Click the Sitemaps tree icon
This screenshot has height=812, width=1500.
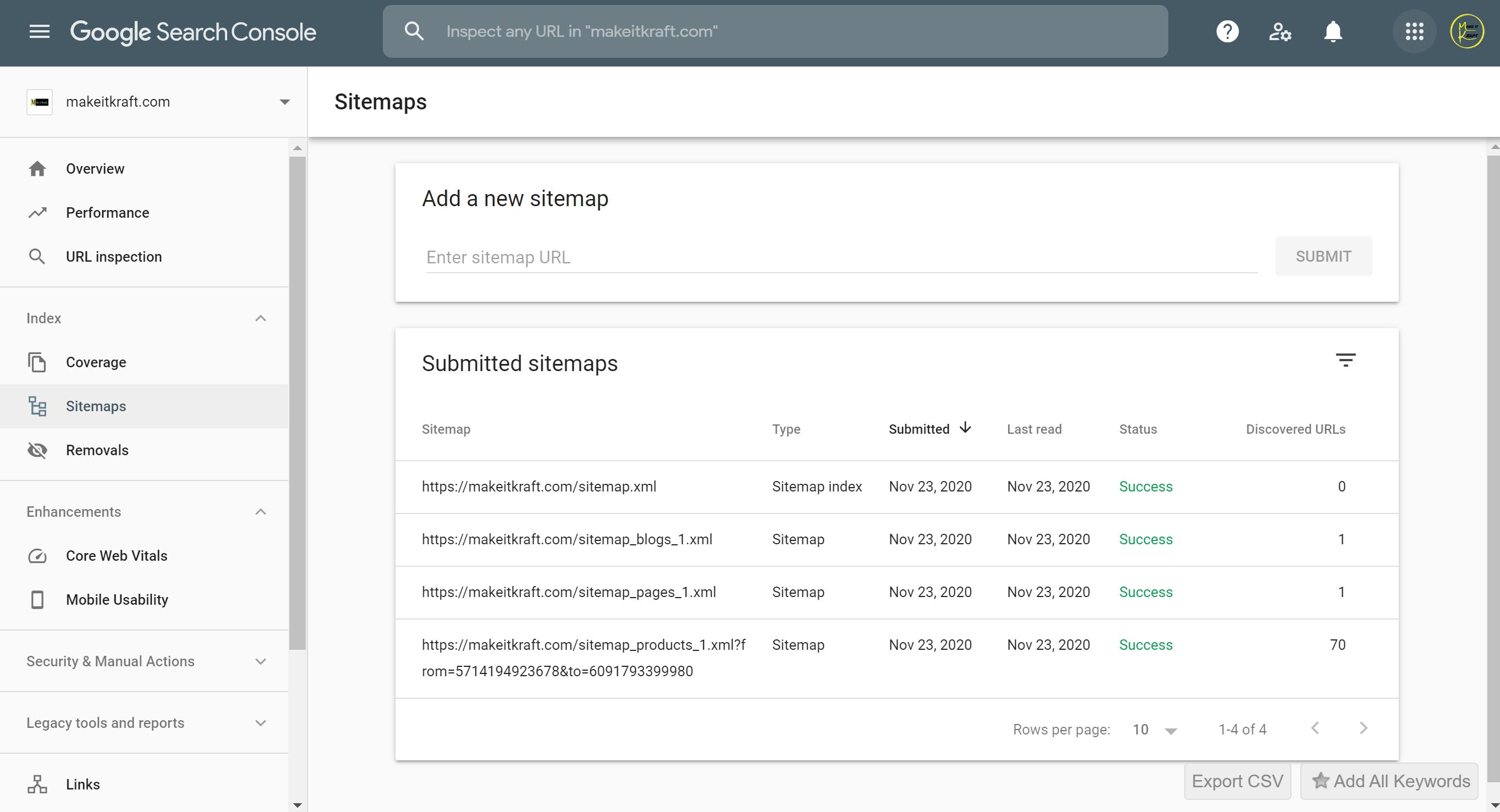click(37, 406)
